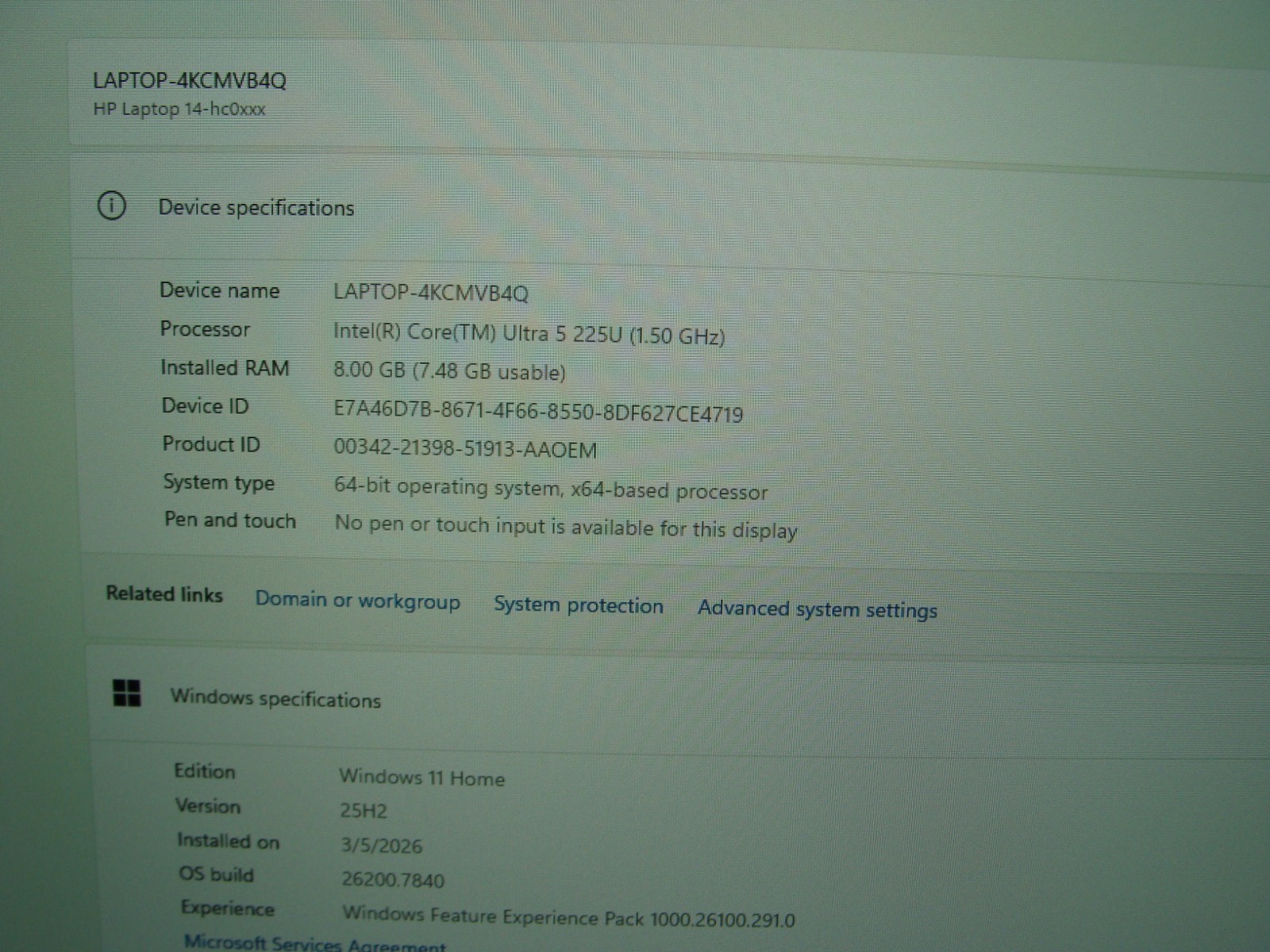
Task: Open the System protection link
Action: (x=578, y=605)
